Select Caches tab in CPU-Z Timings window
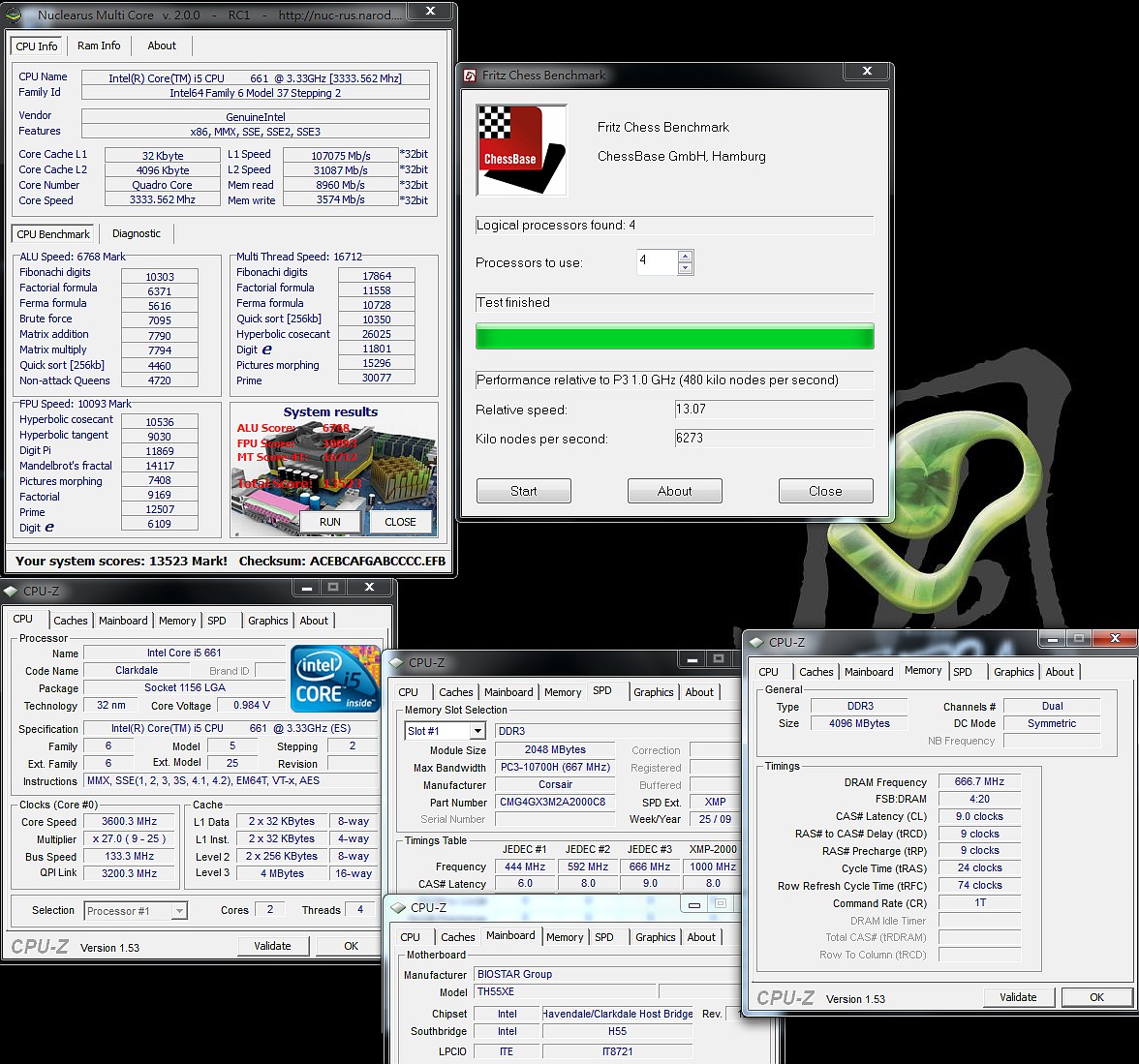Viewport: 1139px width, 1064px height. pyautogui.click(x=816, y=673)
